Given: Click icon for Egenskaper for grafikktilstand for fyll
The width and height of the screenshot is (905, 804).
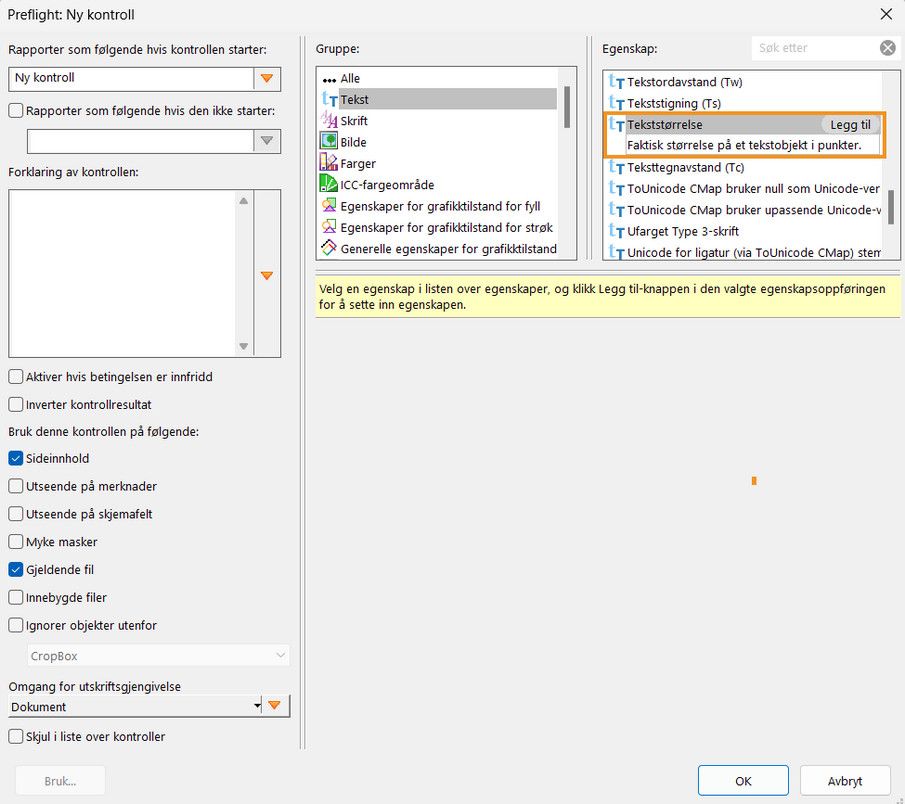Looking at the screenshot, I should 328,205.
